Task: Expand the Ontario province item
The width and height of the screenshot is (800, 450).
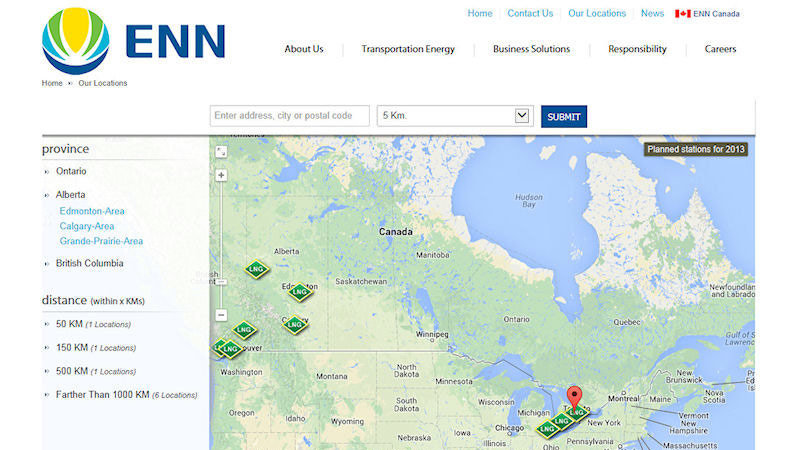Action: pos(71,171)
